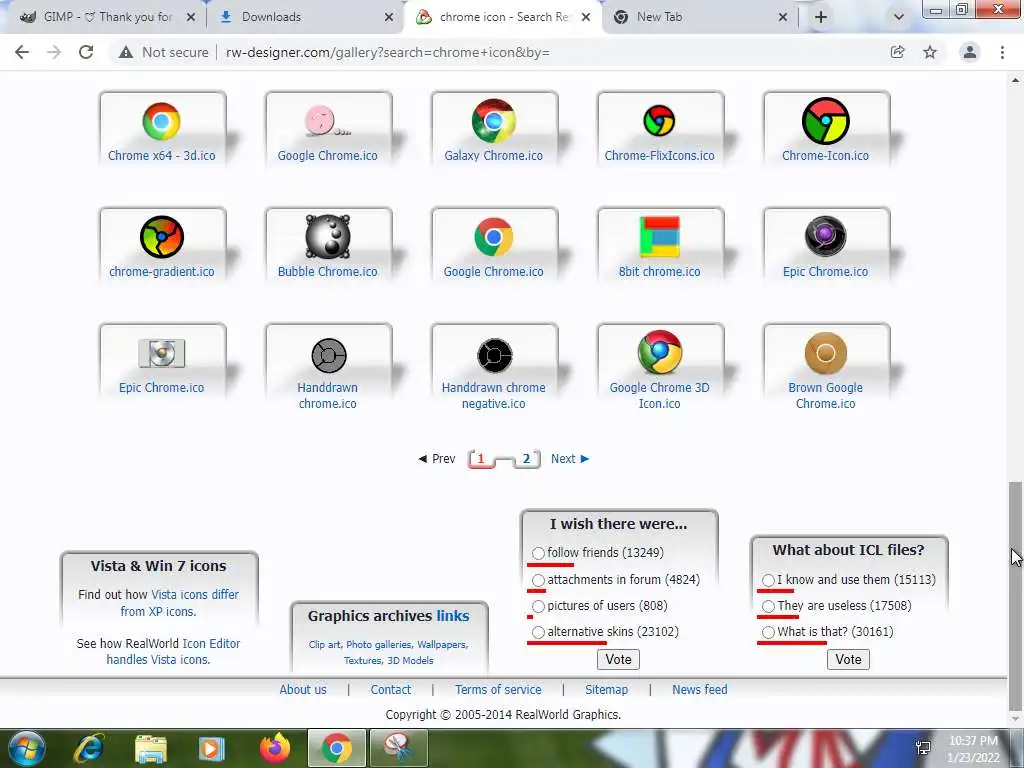This screenshot has width=1024, height=768.
Task: Select 'I know and use them' option
Action: point(768,580)
